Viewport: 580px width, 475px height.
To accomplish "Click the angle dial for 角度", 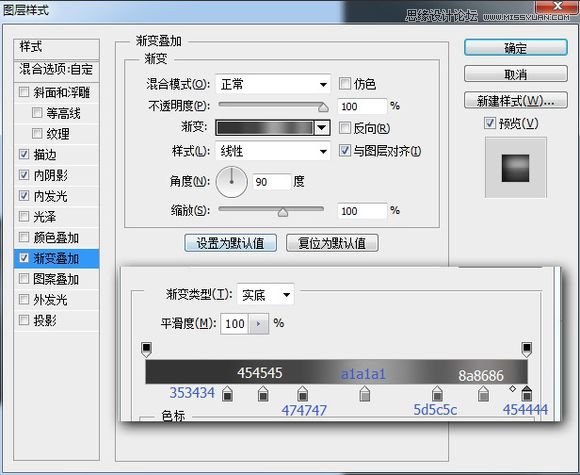I will pyautogui.click(x=232, y=182).
